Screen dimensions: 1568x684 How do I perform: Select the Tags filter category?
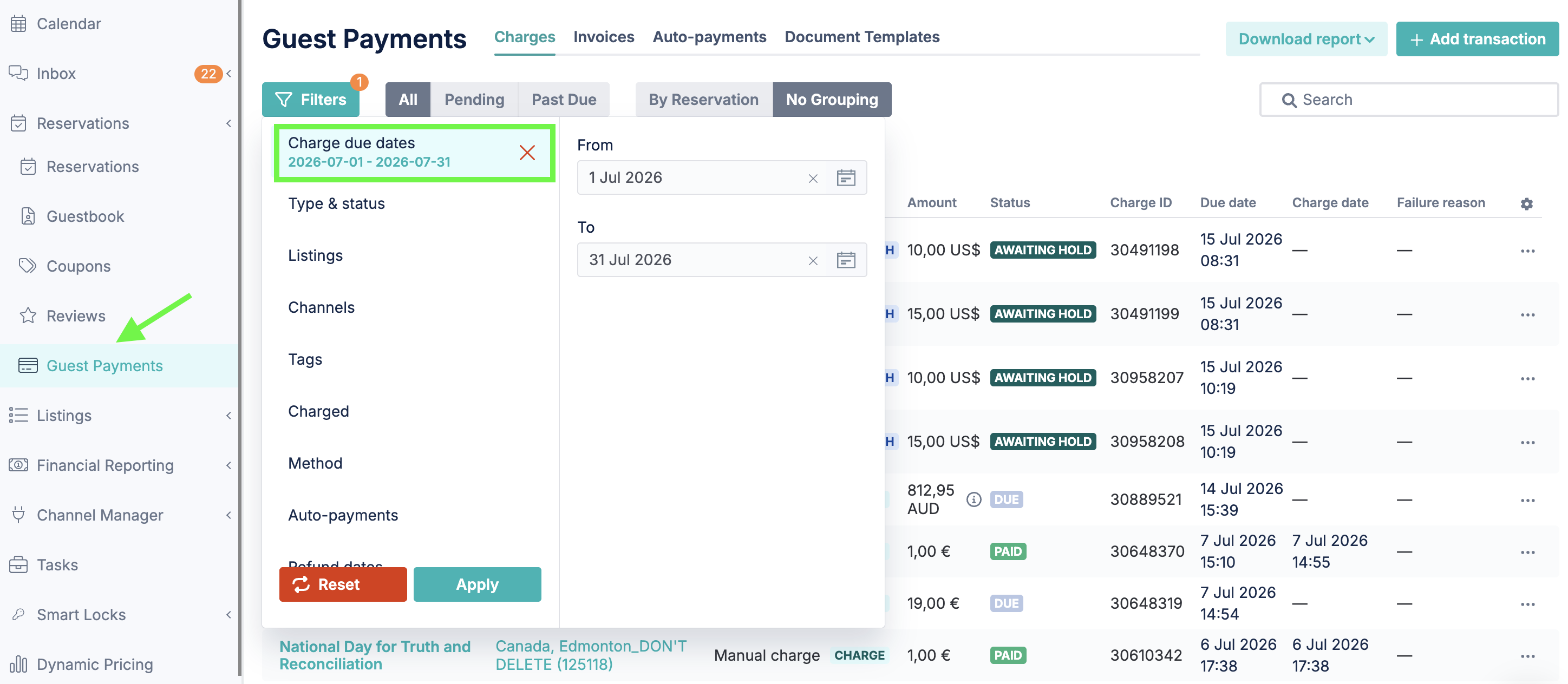click(x=304, y=359)
